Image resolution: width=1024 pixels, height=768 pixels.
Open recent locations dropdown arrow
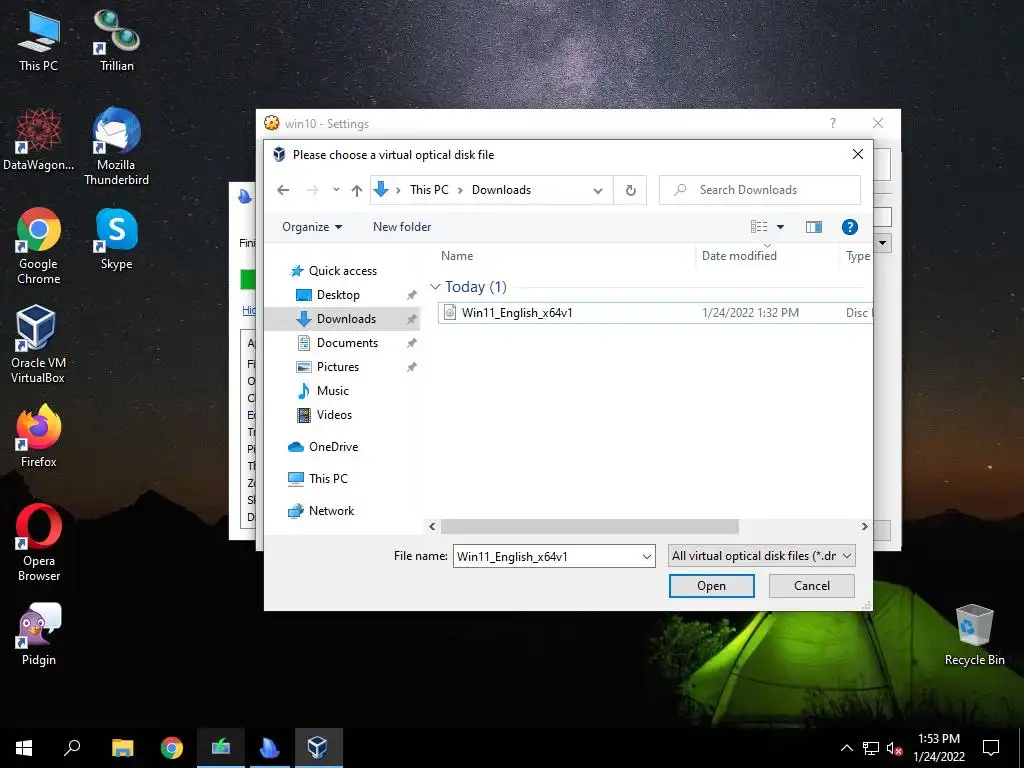tap(336, 190)
